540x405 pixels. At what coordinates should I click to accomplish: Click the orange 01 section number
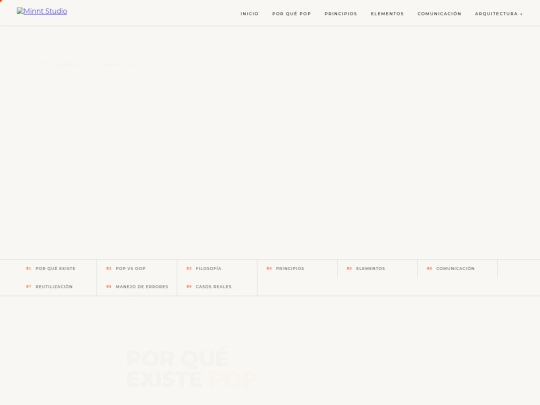(29, 269)
